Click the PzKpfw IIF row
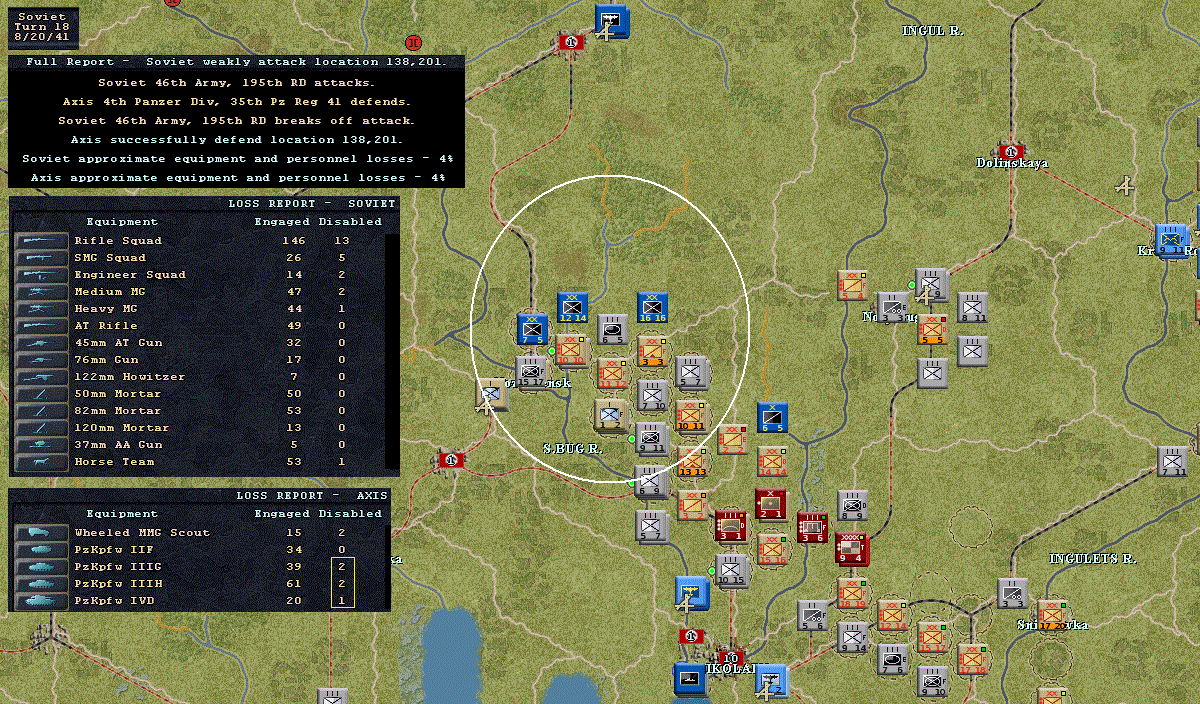Image resolution: width=1200 pixels, height=704 pixels. click(x=199, y=549)
